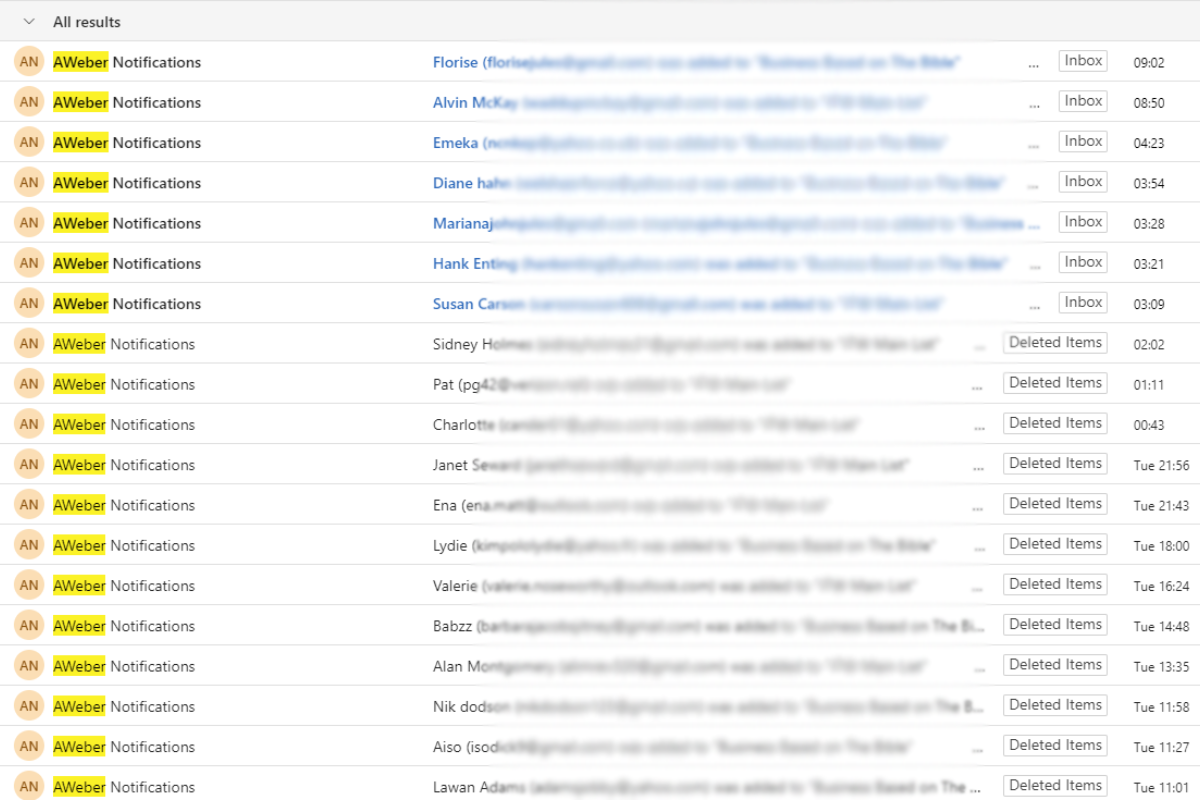Click Deleted Items tag on the 01:11 email
Viewport: 1200px width, 800px height.
(1055, 382)
